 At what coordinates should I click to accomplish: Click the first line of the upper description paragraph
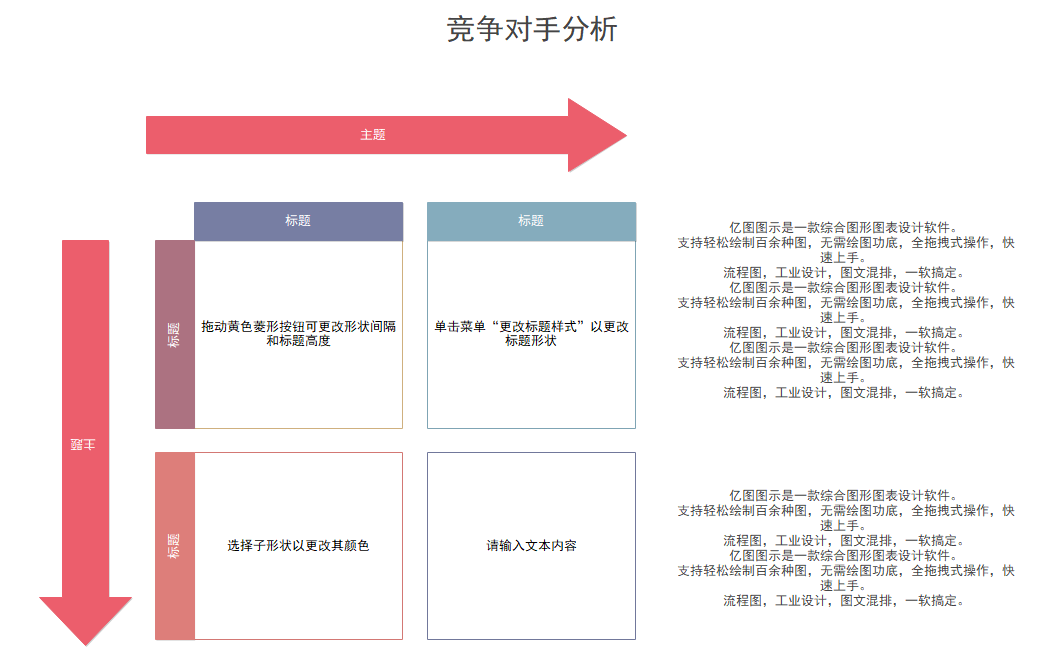coord(845,227)
